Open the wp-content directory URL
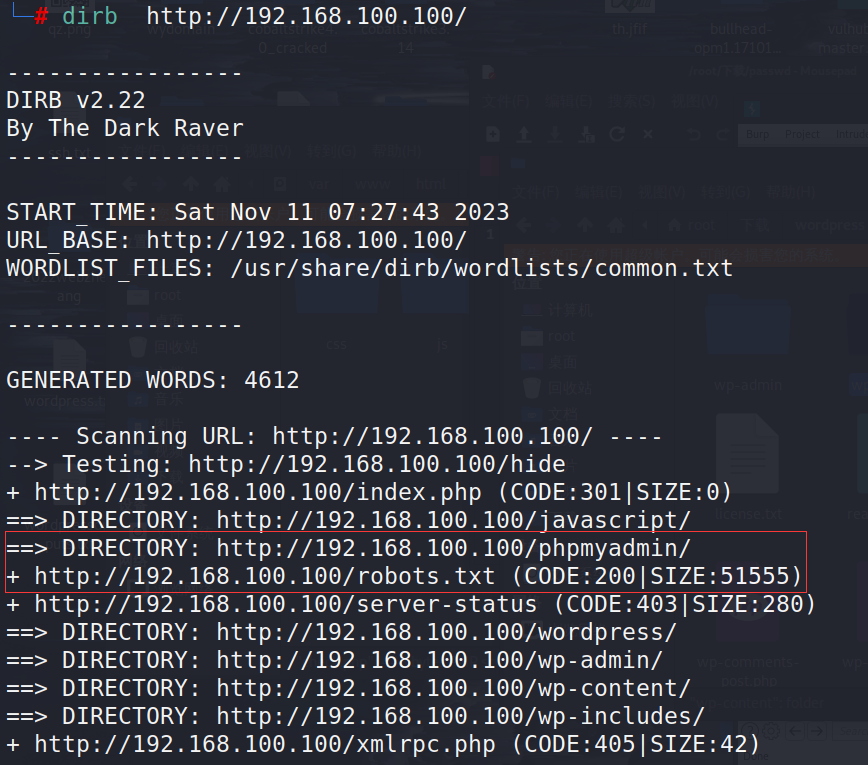Screen dimensions: 868x765 453,688
